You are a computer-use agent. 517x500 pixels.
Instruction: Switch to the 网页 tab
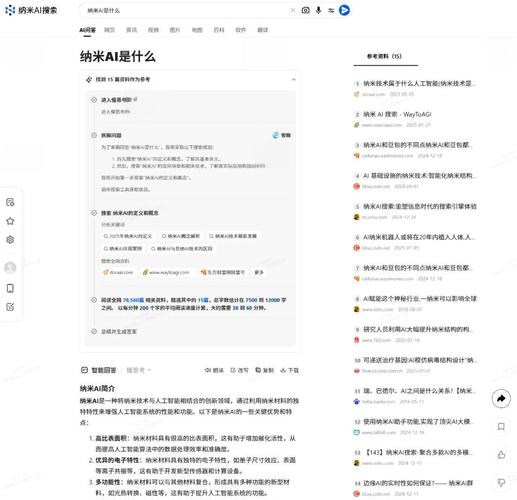[x=109, y=30]
